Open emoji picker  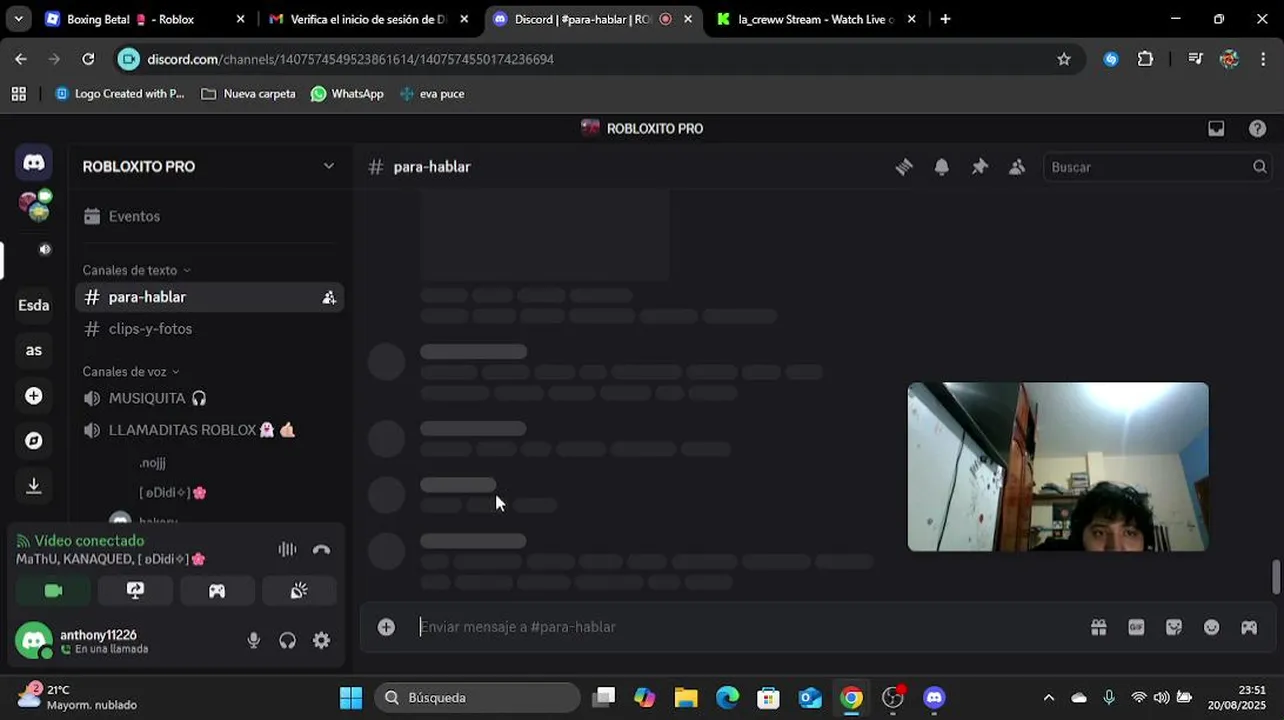point(1212,627)
